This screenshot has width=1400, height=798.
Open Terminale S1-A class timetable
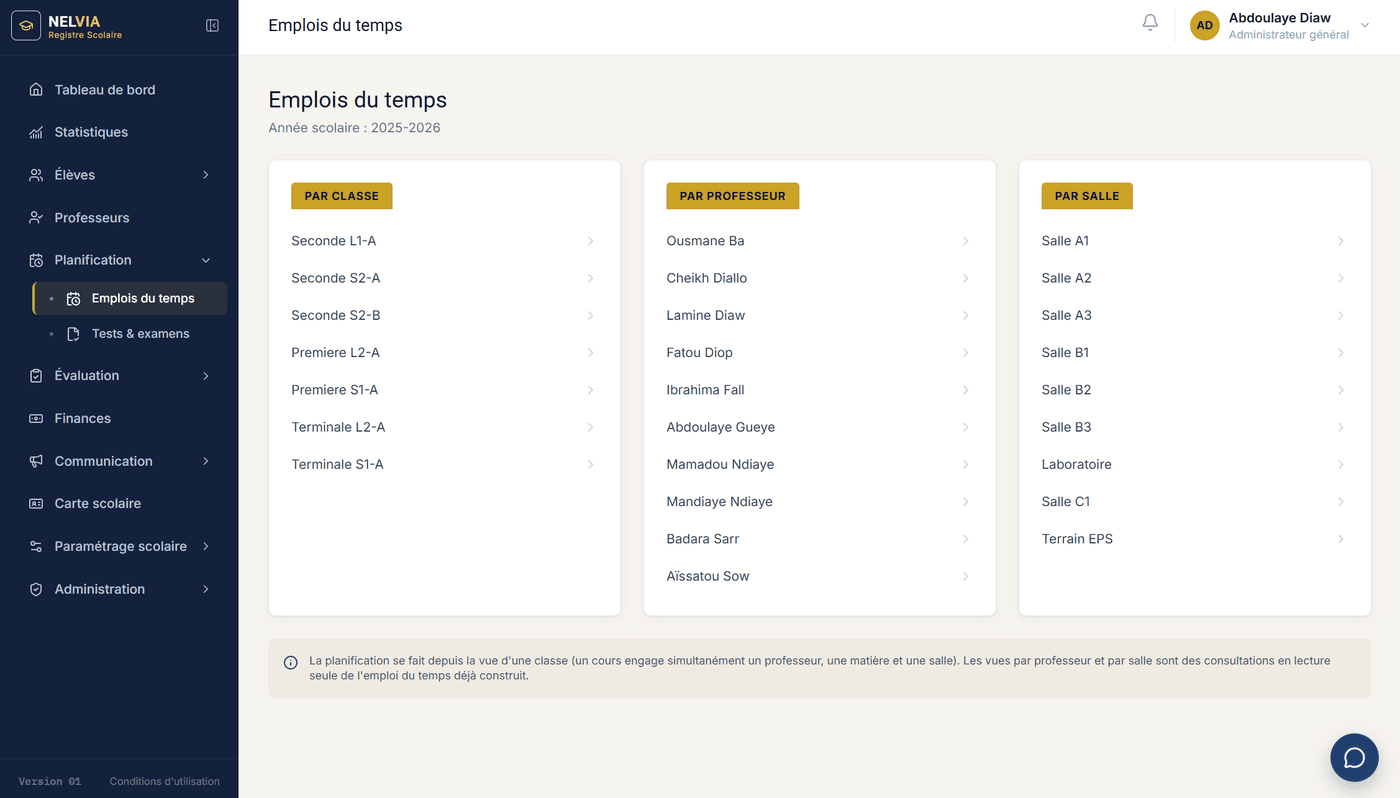pos(444,465)
